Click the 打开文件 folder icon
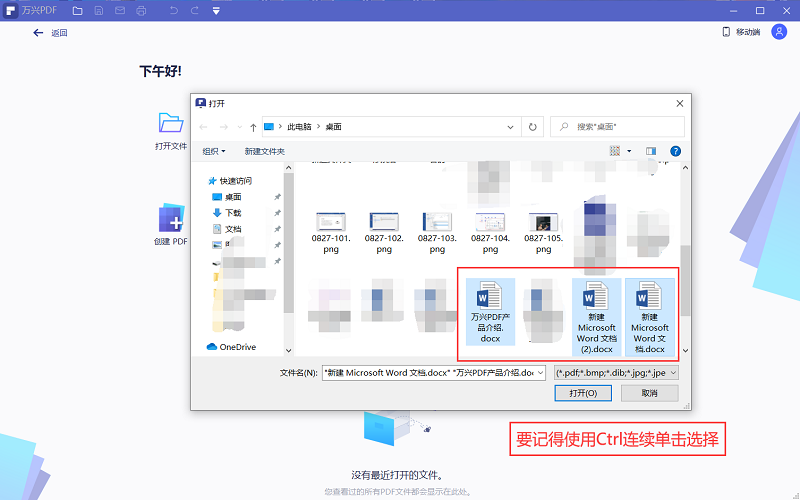 pos(171,123)
